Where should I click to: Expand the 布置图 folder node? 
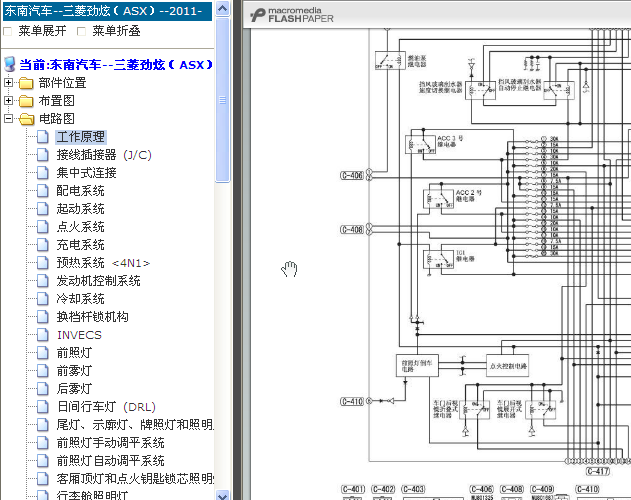pyautogui.click(x=8, y=100)
